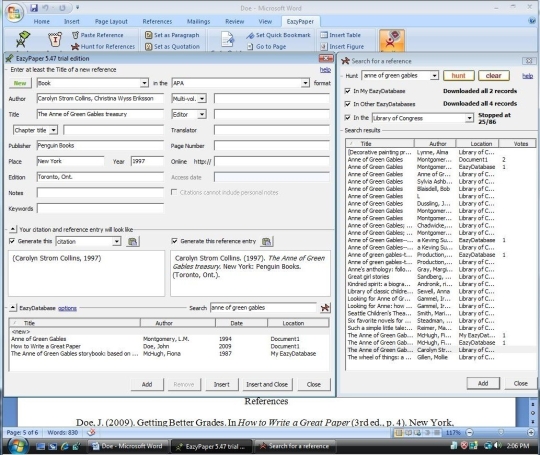Click Hunt for References in ribbon
540x455 pixels.
103,46
